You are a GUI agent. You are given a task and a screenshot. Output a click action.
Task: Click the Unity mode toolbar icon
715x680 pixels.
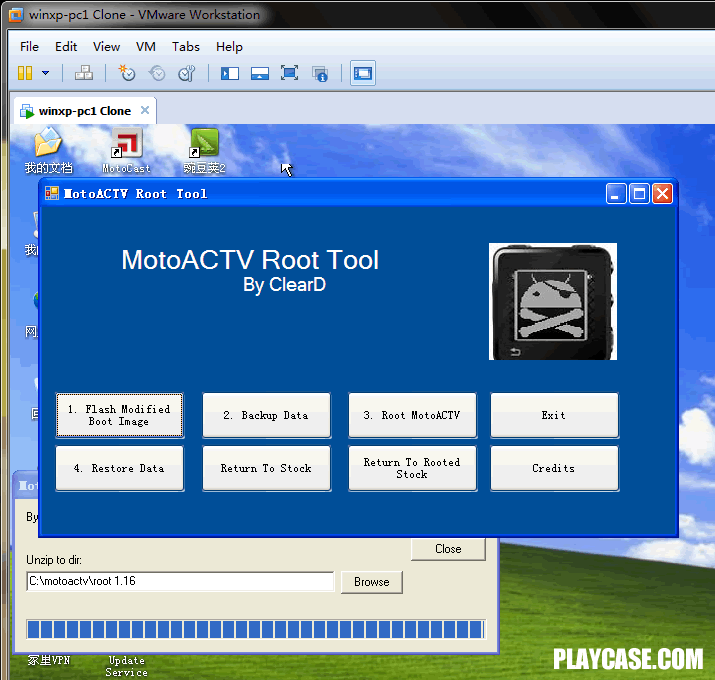(x=320, y=73)
